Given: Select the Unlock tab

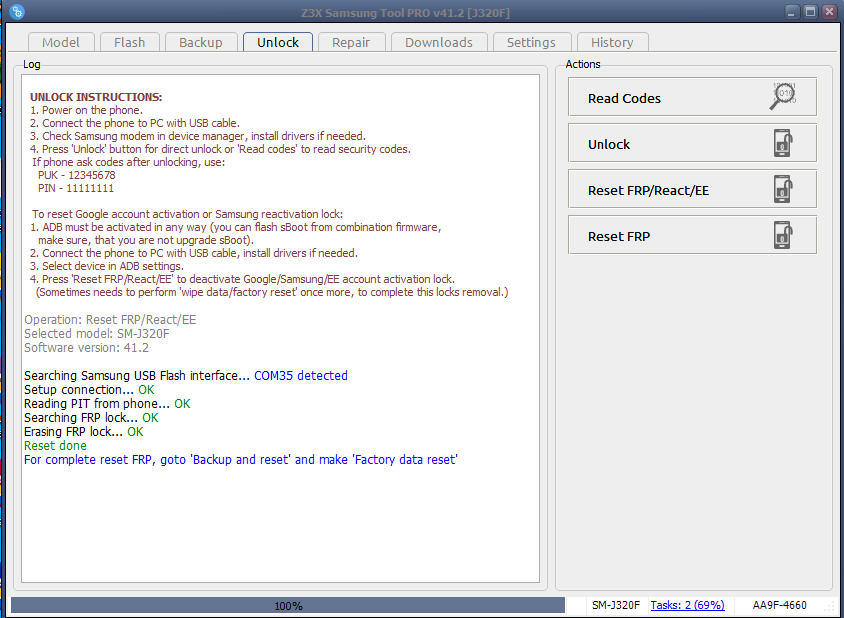Looking at the screenshot, I should tap(278, 42).
